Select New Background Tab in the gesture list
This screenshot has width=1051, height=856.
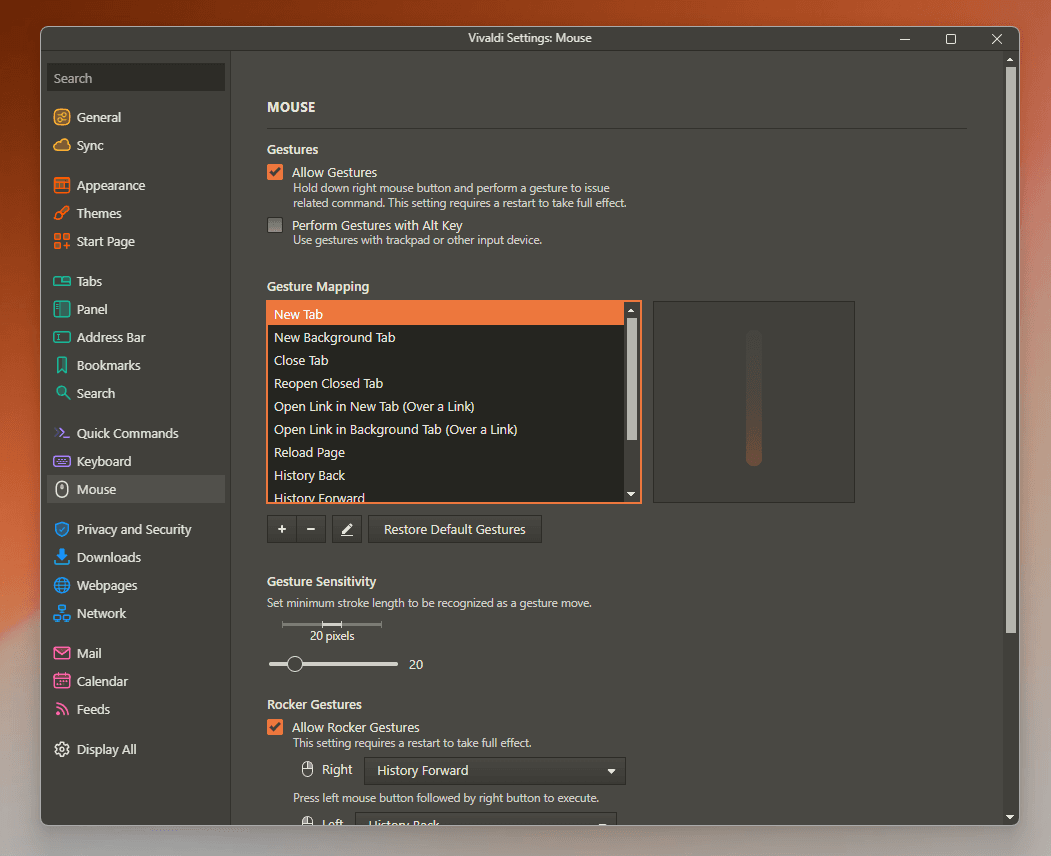pyautogui.click(x=334, y=337)
